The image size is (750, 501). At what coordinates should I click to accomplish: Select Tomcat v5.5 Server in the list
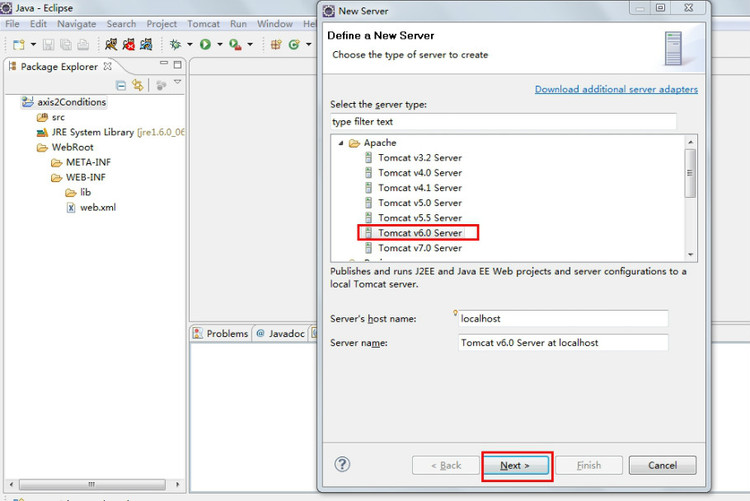(414, 218)
